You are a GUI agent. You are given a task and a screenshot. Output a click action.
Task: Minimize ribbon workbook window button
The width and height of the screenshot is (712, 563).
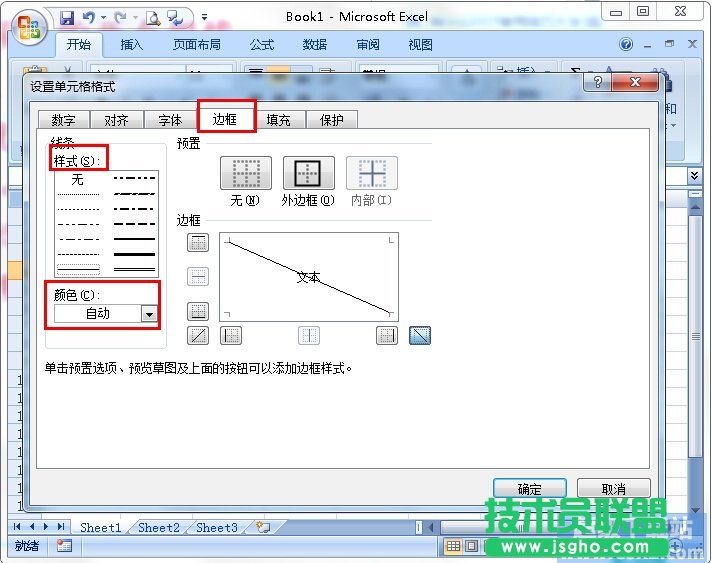coord(648,45)
